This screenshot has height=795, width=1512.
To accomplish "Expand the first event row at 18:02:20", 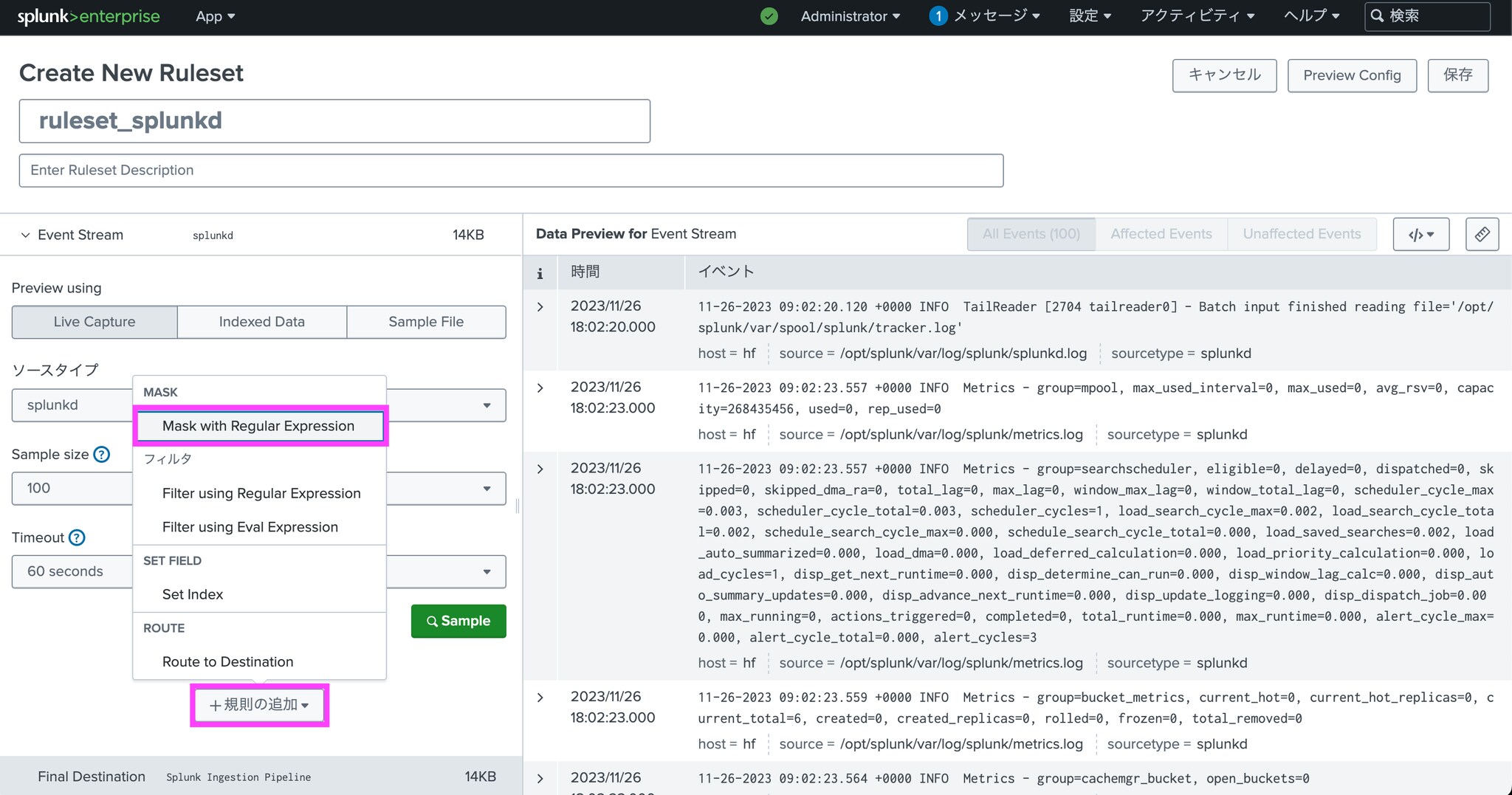I will tap(540, 307).
